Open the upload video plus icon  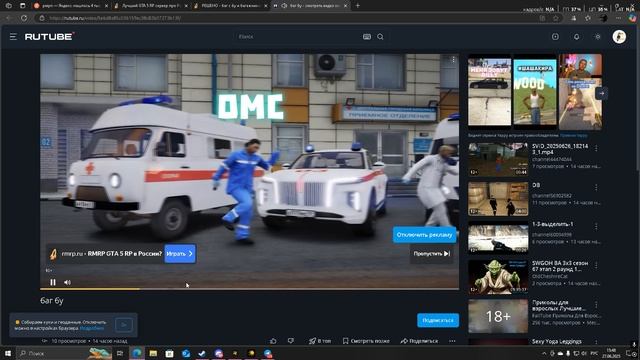[x=555, y=37]
